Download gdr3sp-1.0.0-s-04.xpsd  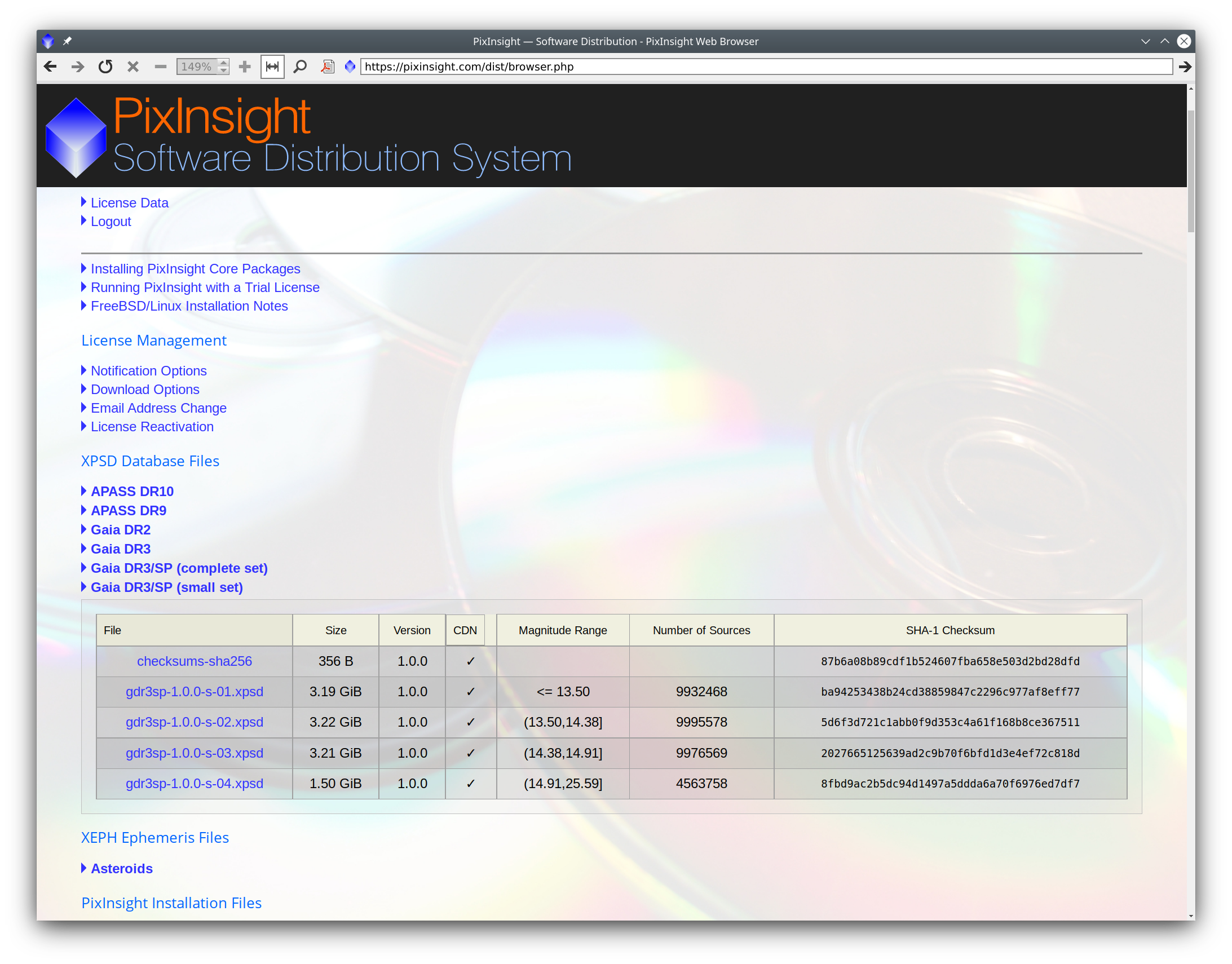point(194,784)
